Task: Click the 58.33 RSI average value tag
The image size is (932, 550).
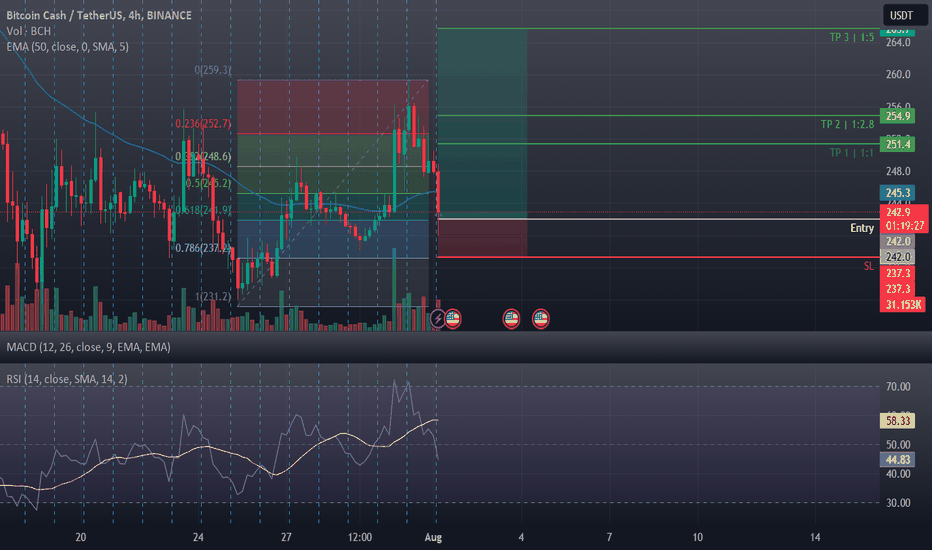Action: coord(898,421)
